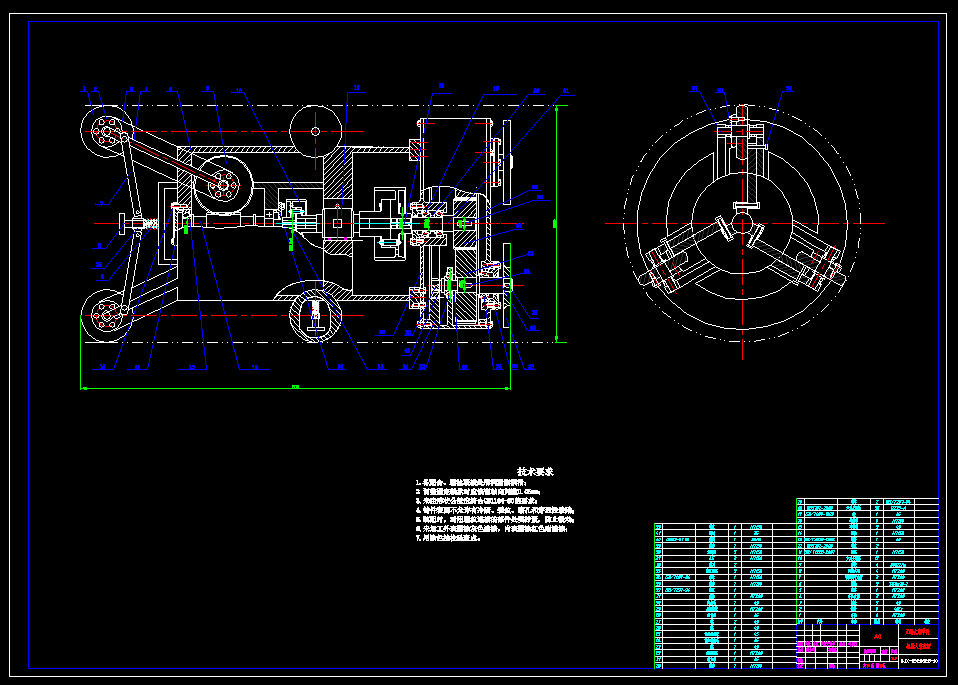Image resolution: width=958 pixels, height=685 pixels.
Task: Select the top clamping arm in end view
Action: pyautogui.click(x=742, y=156)
